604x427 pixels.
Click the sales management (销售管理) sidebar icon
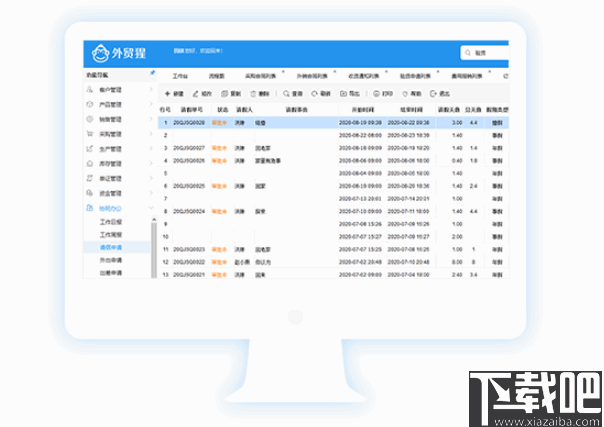[90, 119]
